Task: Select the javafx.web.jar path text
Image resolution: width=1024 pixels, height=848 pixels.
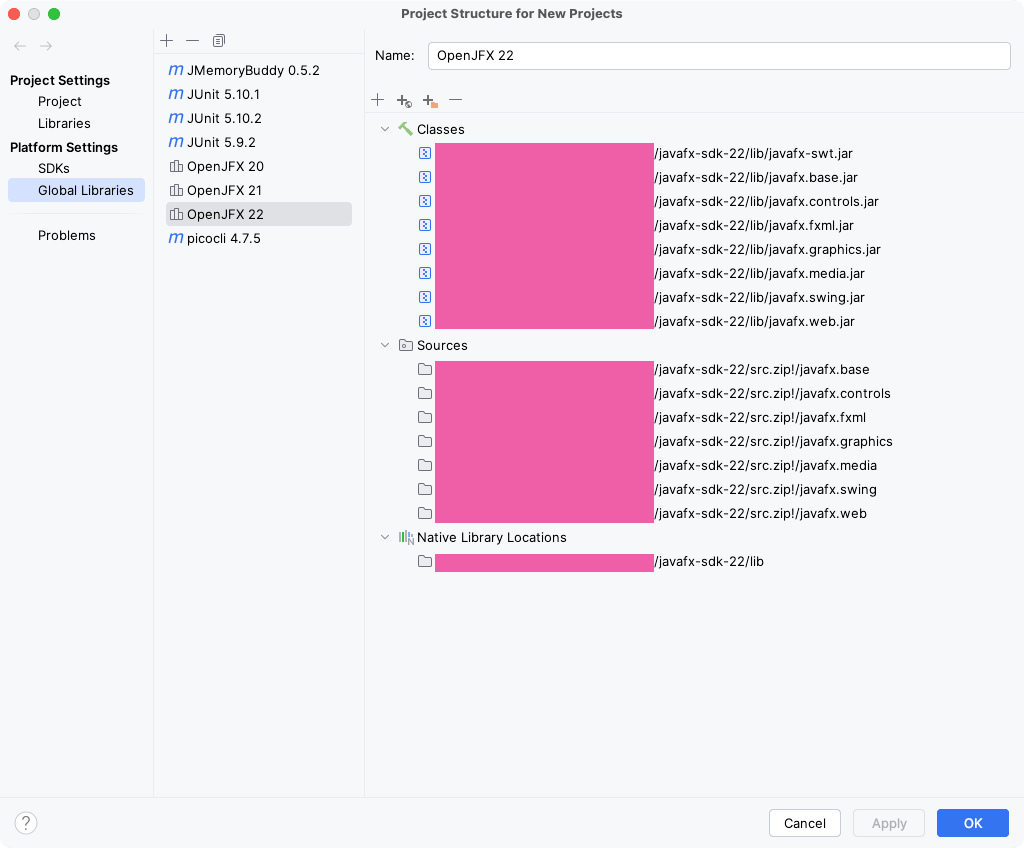Action: [754, 321]
